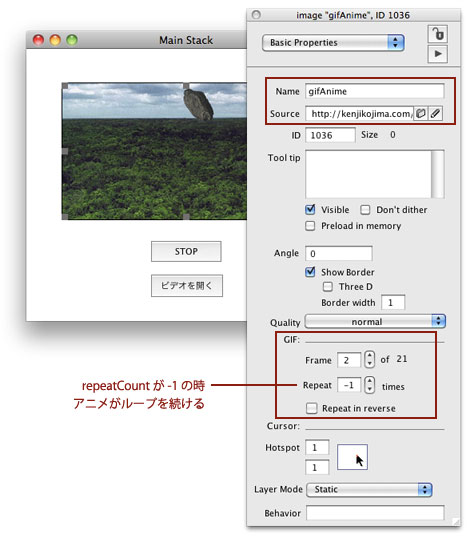Open the file browse icon beside Source

point(420,113)
